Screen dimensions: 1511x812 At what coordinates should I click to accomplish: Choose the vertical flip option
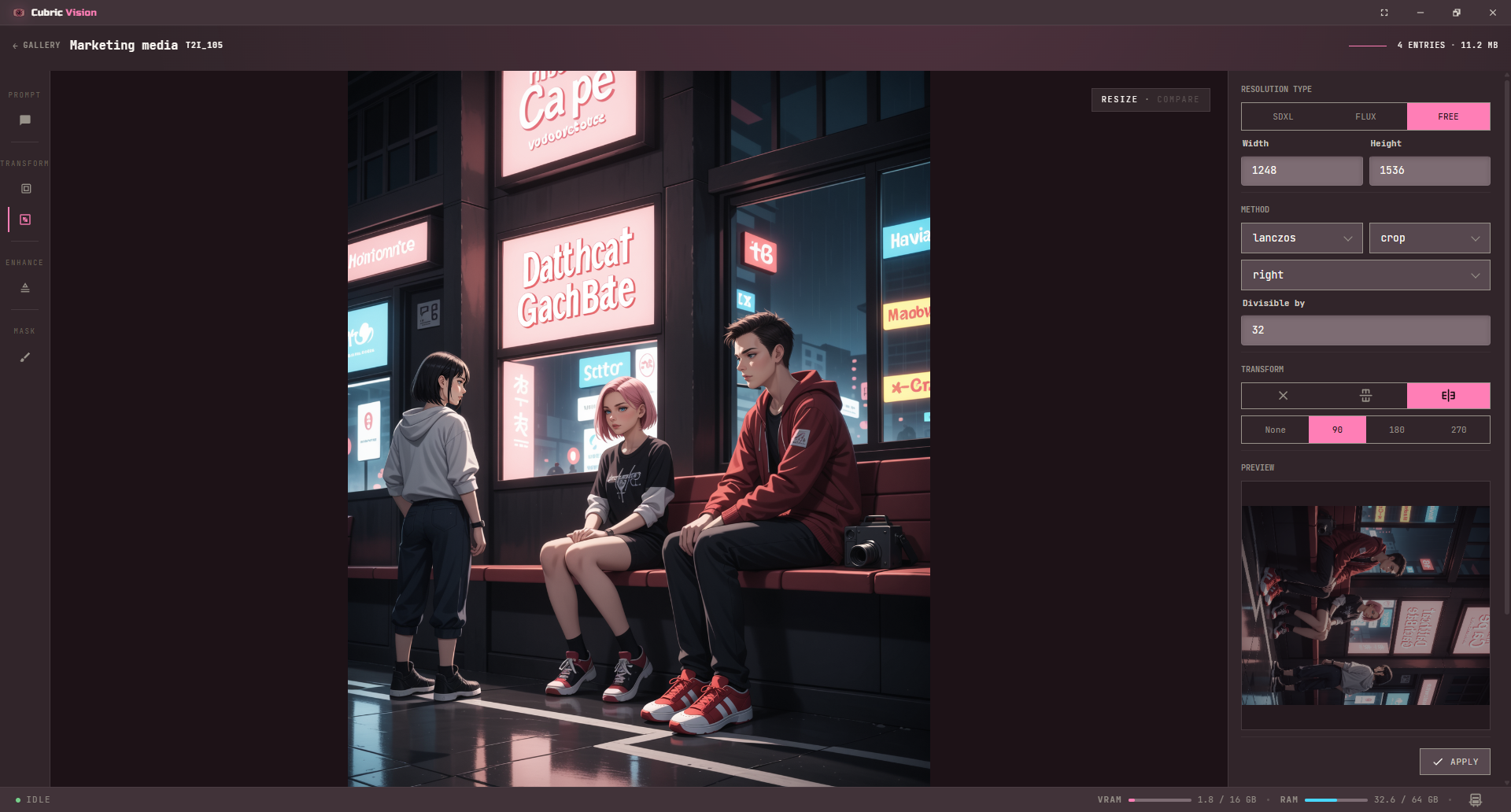click(x=1365, y=396)
